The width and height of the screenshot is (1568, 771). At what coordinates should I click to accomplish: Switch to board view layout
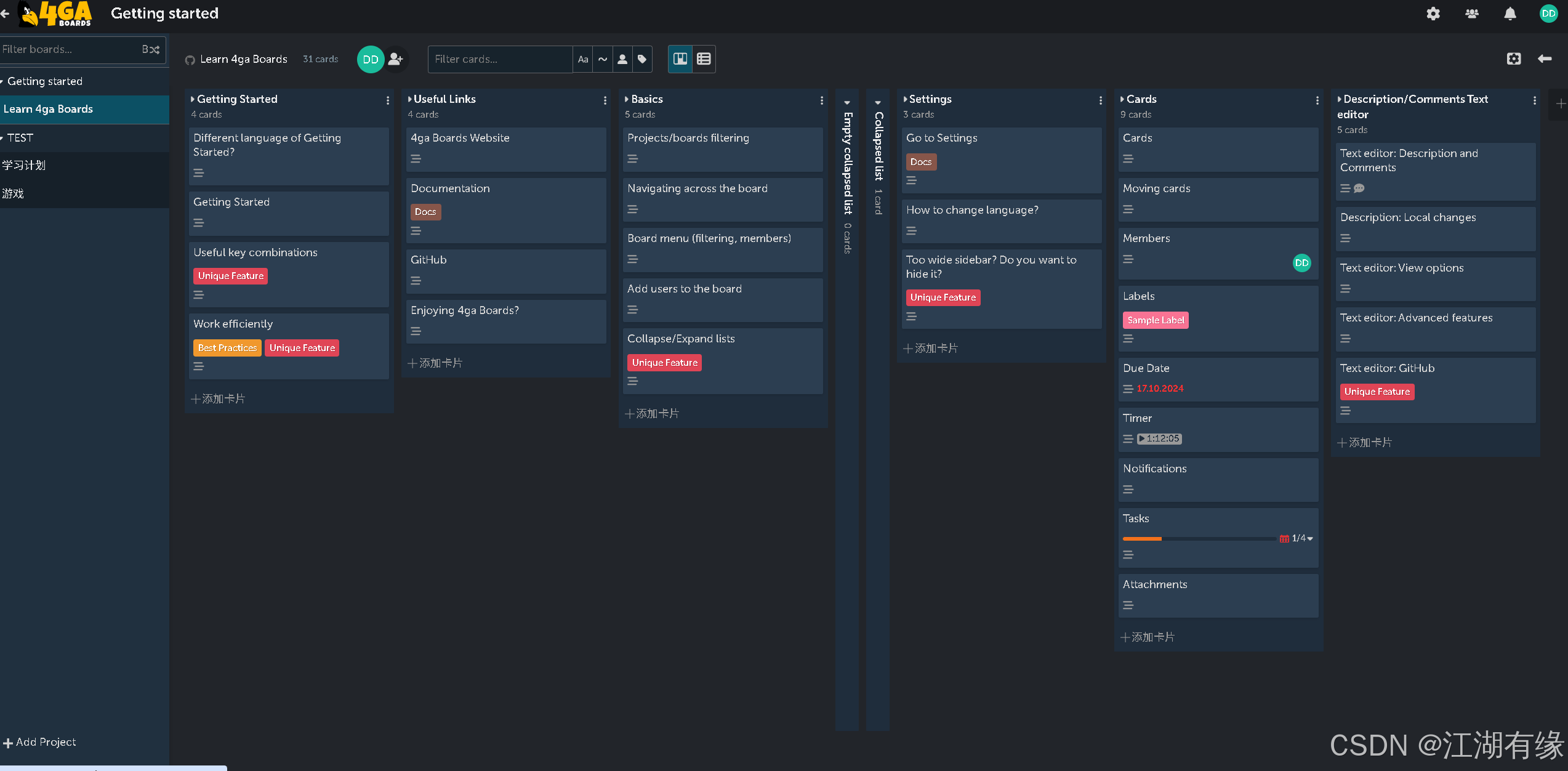(x=680, y=59)
